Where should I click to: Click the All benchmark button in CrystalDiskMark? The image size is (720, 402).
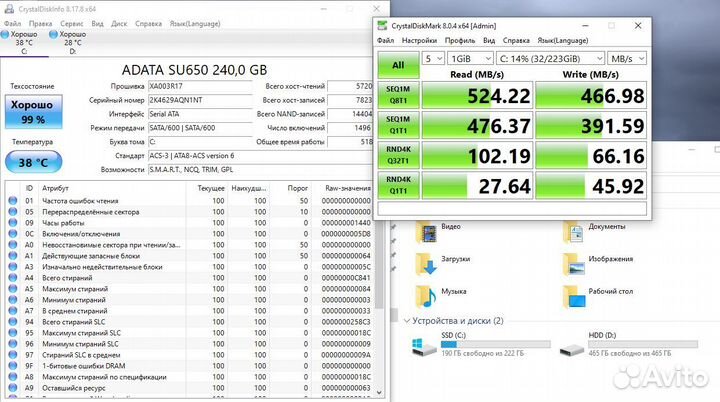tap(398, 65)
